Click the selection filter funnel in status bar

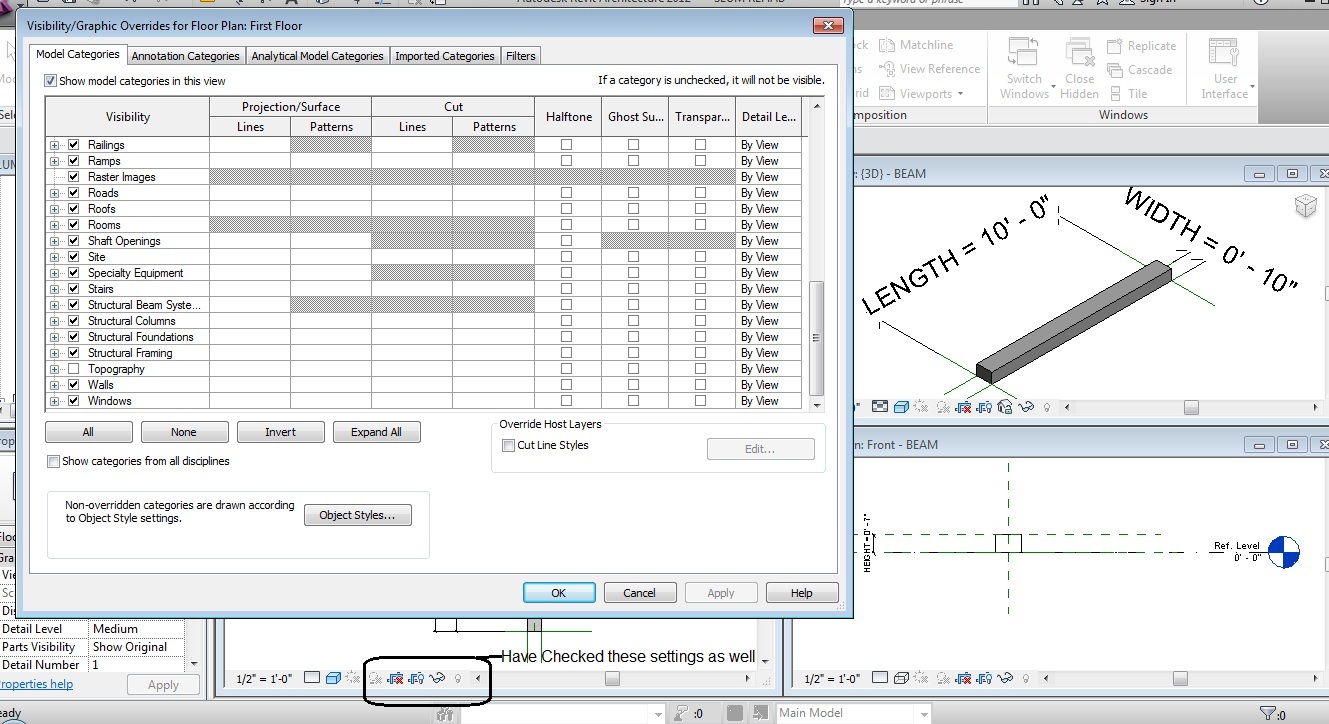pyautogui.click(x=1268, y=714)
